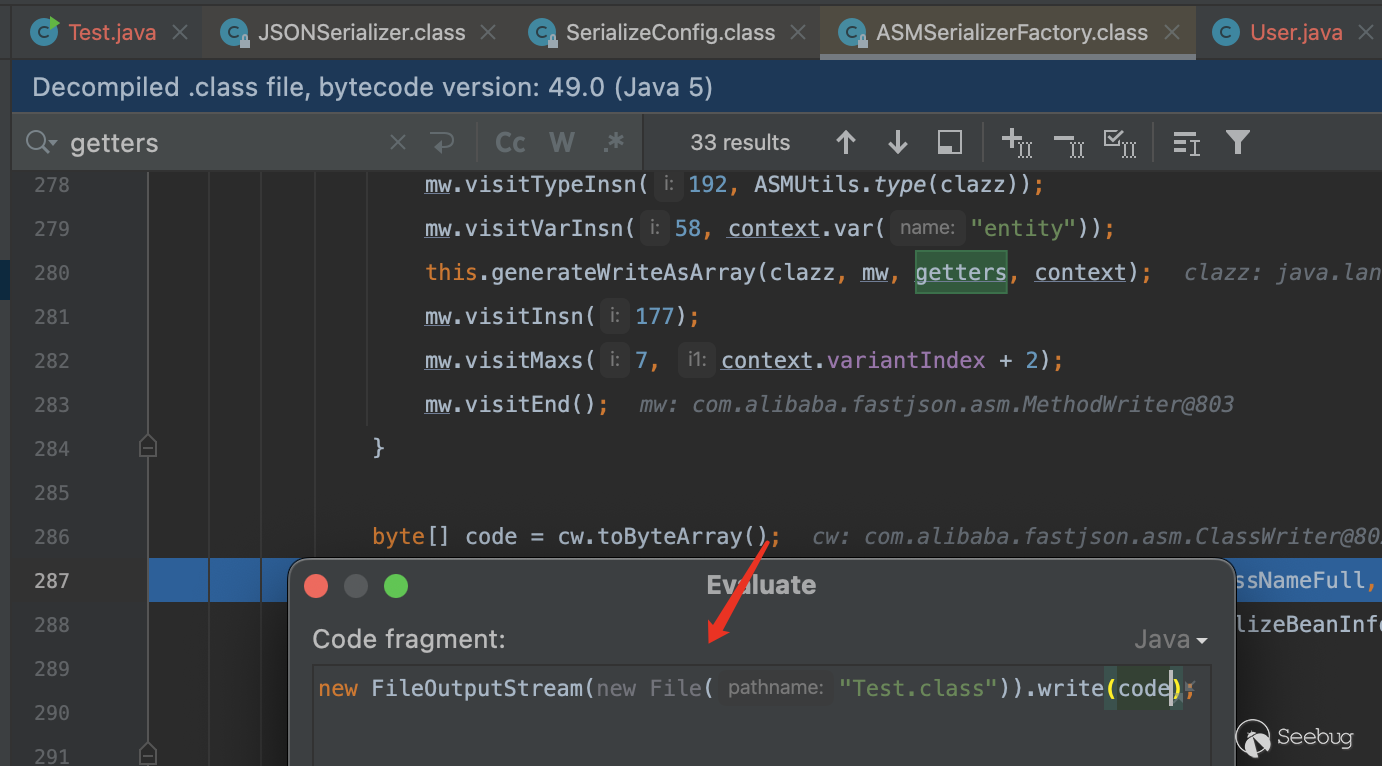This screenshot has height=766, width=1382.
Task: Collapse code block at line 284
Action: (148, 448)
